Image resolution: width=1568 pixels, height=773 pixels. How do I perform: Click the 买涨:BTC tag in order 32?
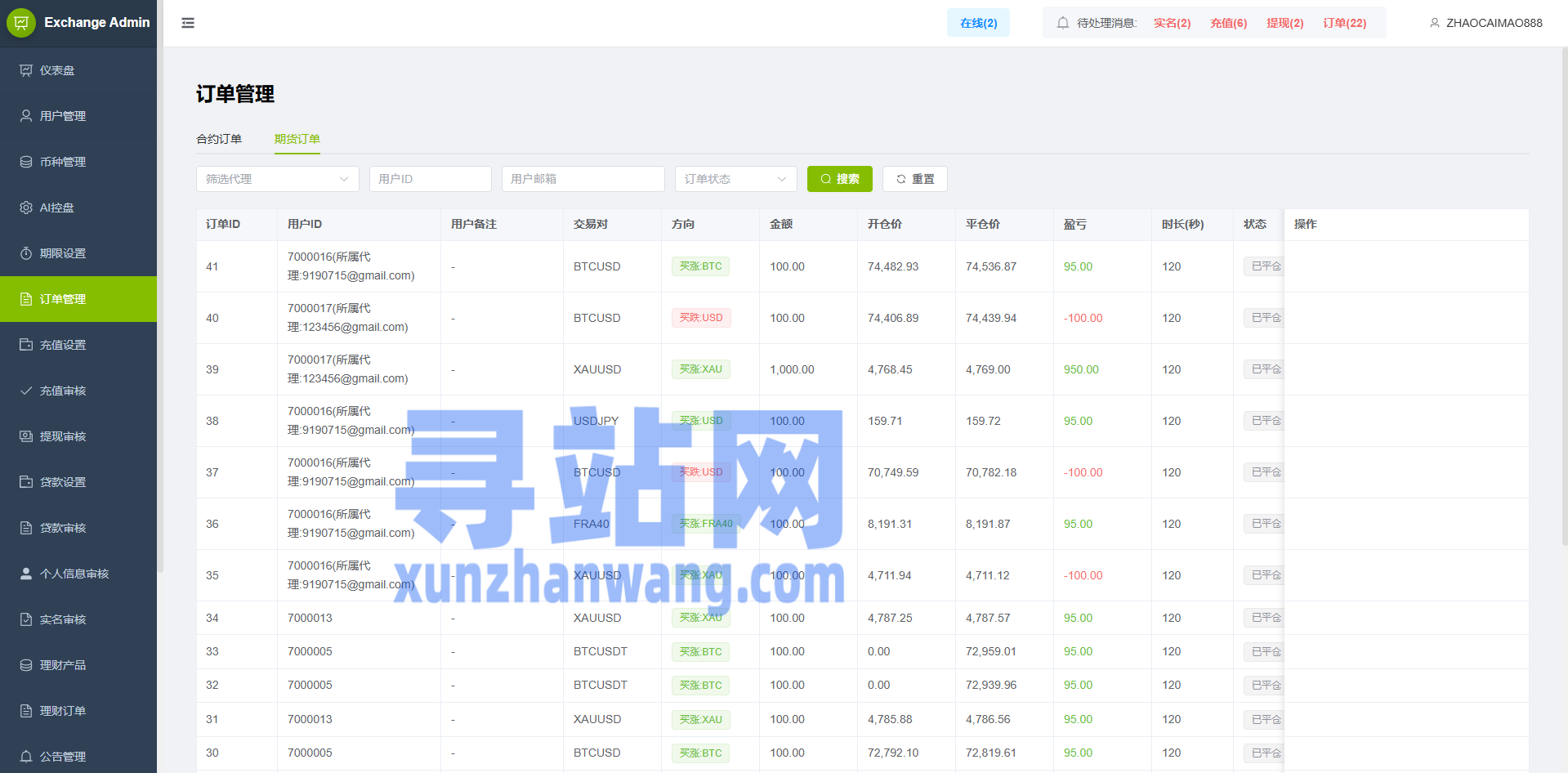point(701,686)
